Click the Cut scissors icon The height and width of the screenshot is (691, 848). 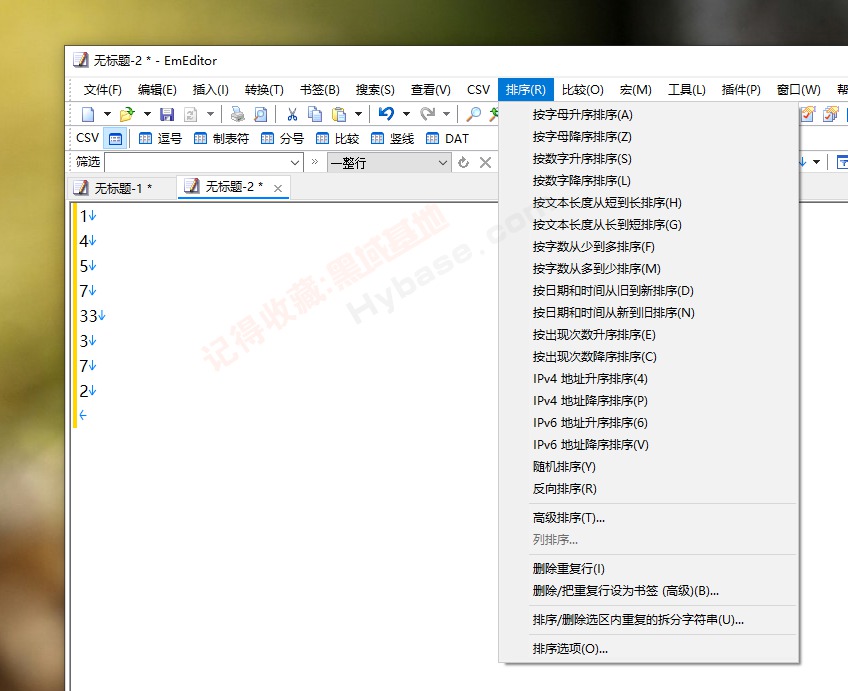pyautogui.click(x=292, y=114)
